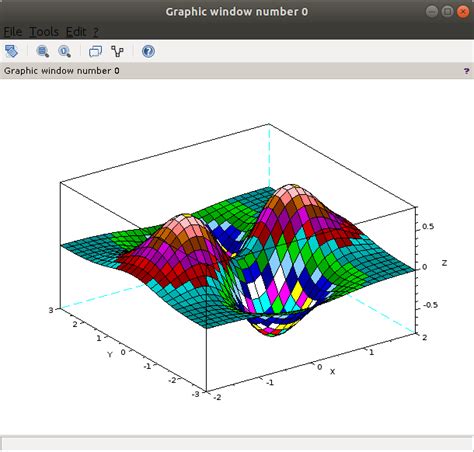
Task: Open the File menu
Action: 13,32
